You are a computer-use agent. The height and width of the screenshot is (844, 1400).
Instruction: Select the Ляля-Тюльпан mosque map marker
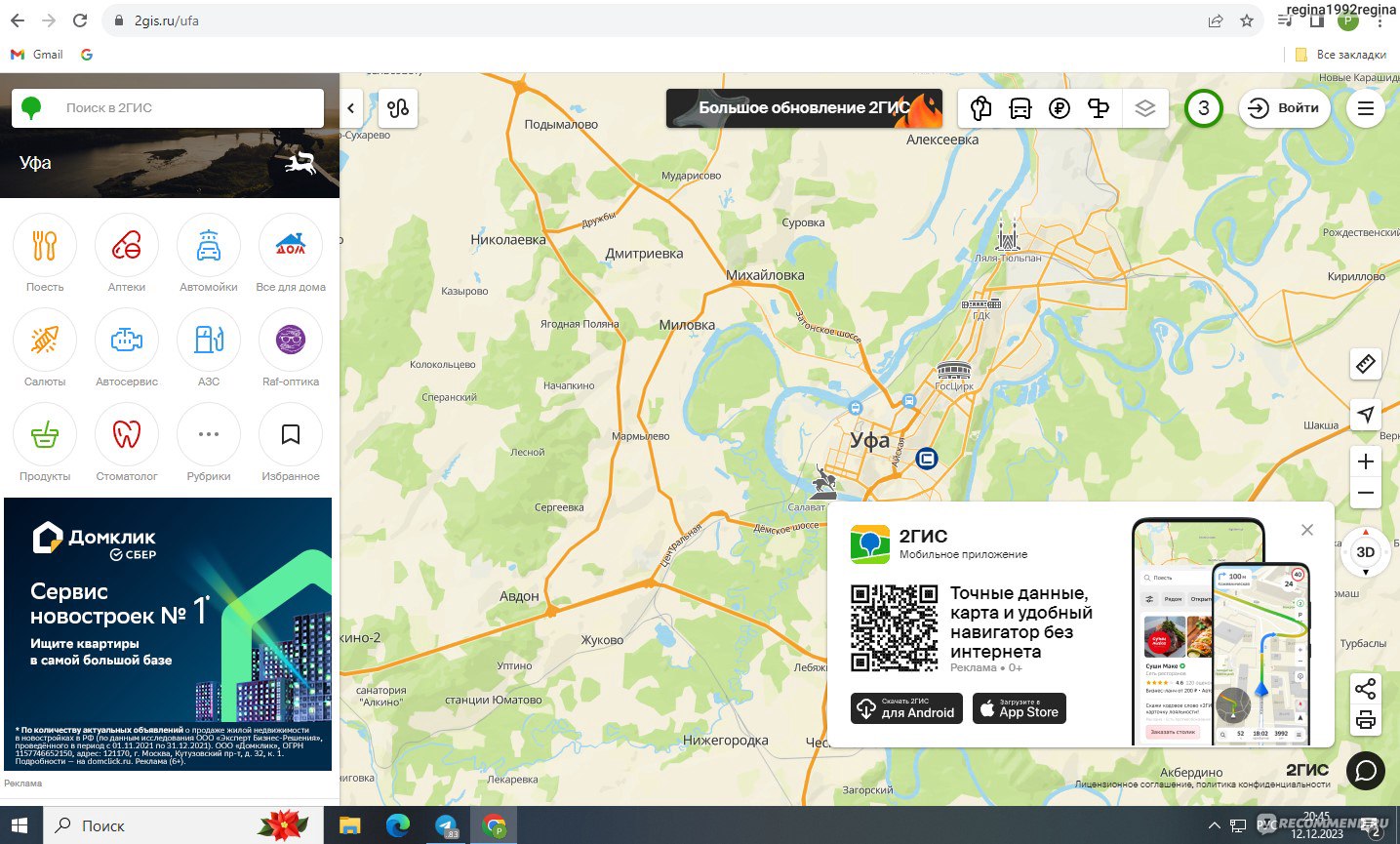tap(1008, 237)
